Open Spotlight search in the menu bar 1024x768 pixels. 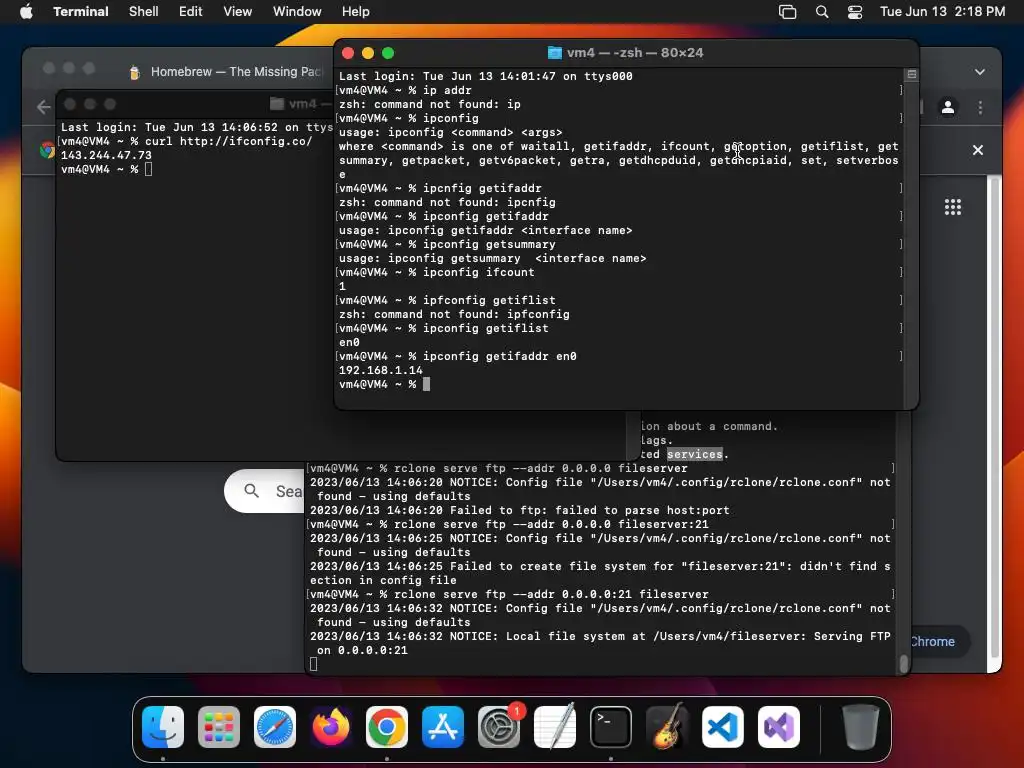tap(822, 12)
